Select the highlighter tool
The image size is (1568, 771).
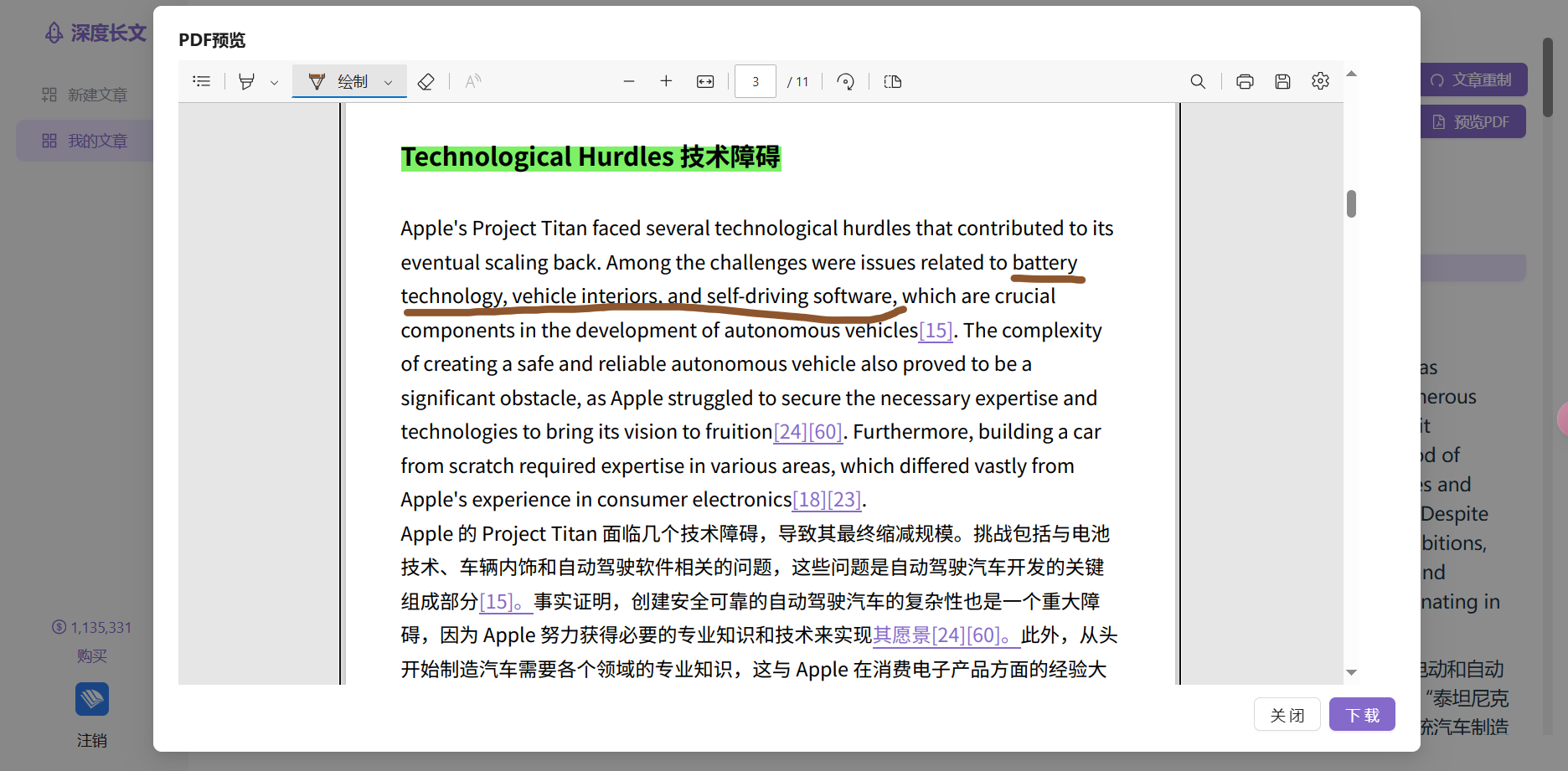tap(246, 81)
